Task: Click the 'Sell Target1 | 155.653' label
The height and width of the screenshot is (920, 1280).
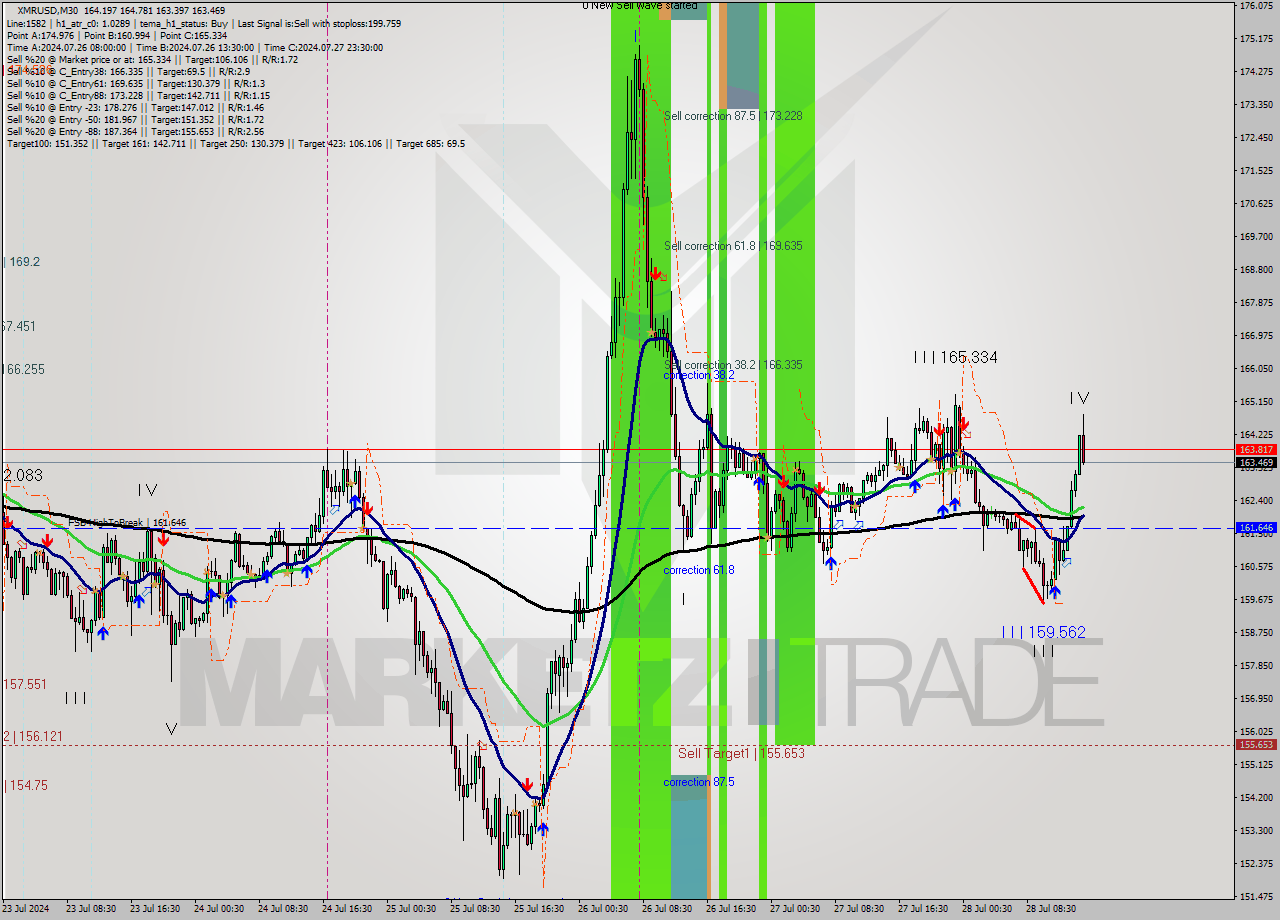Action: coord(741,753)
